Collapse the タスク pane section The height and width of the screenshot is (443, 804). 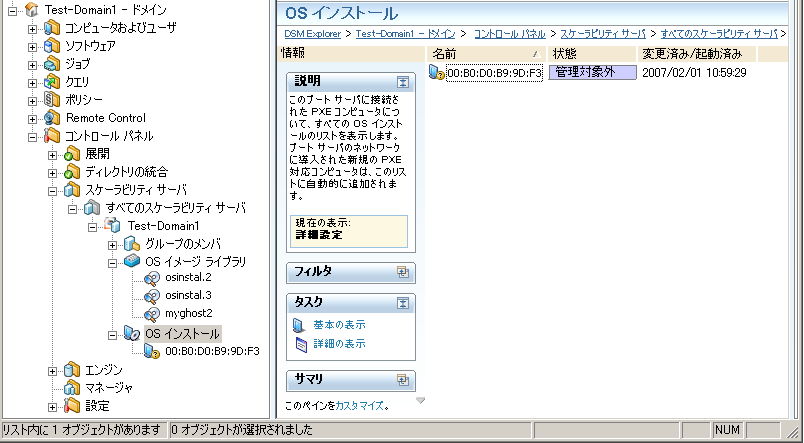coord(403,303)
